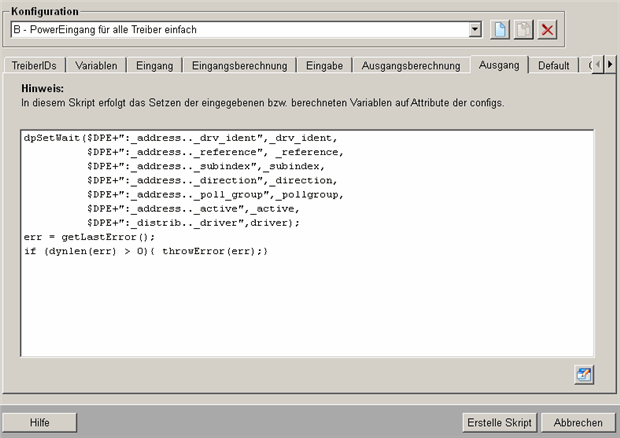Screen dimensions: 620x438
Task: Go to the Eingangsberechnung tab
Action: (240, 66)
